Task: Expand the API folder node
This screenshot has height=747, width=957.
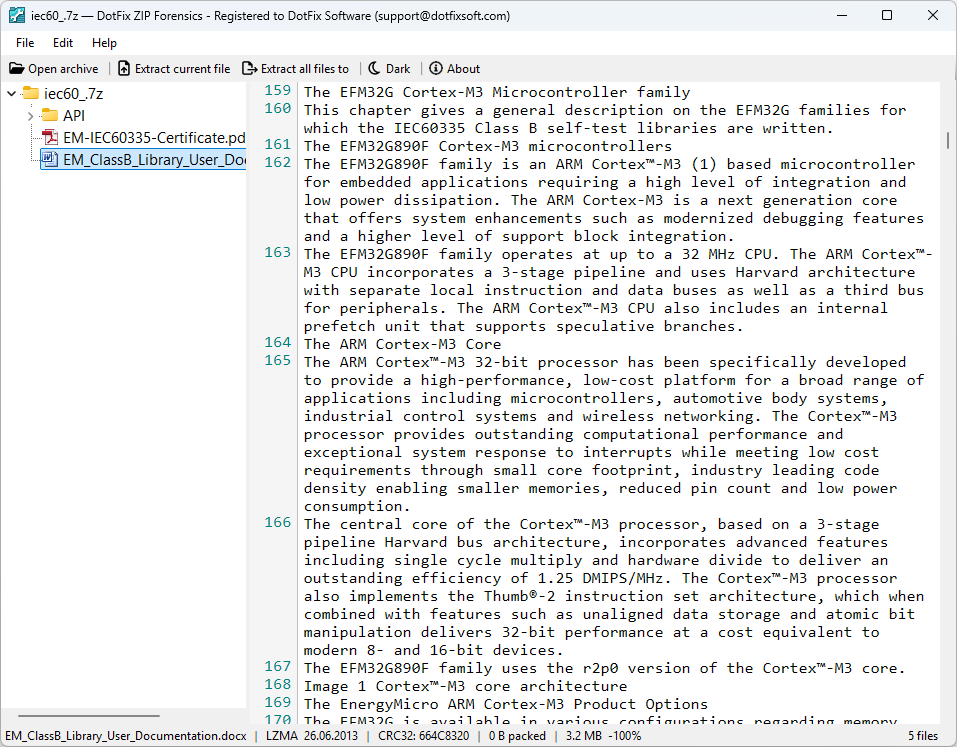Action: [31, 115]
